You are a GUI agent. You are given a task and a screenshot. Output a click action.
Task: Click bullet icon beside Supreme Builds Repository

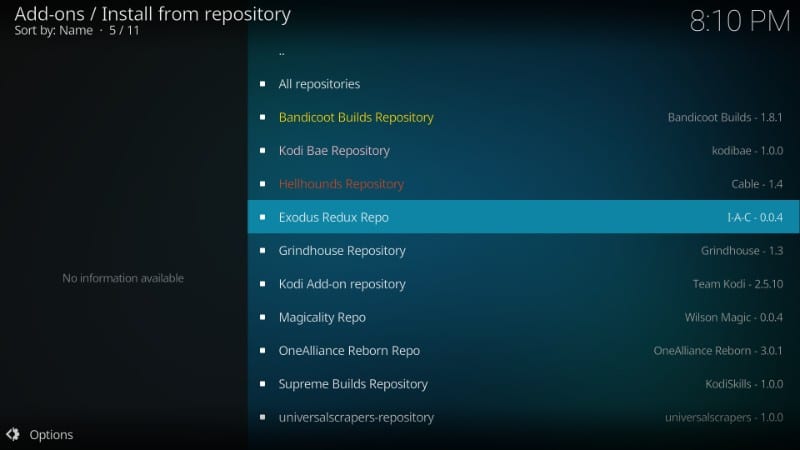[x=262, y=384]
